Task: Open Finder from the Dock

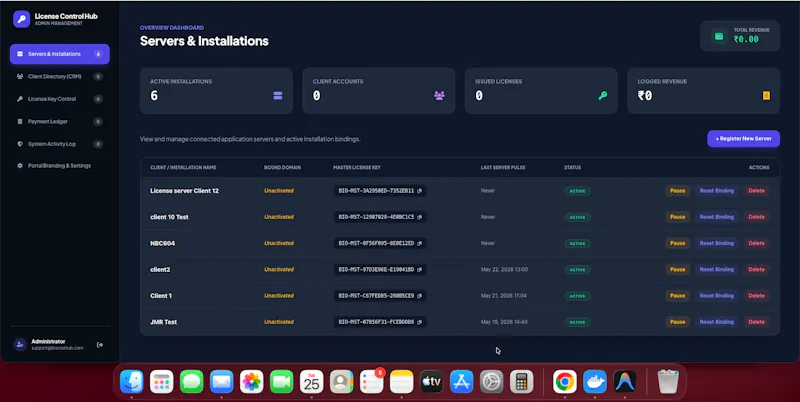Action: tap(132, 382)
